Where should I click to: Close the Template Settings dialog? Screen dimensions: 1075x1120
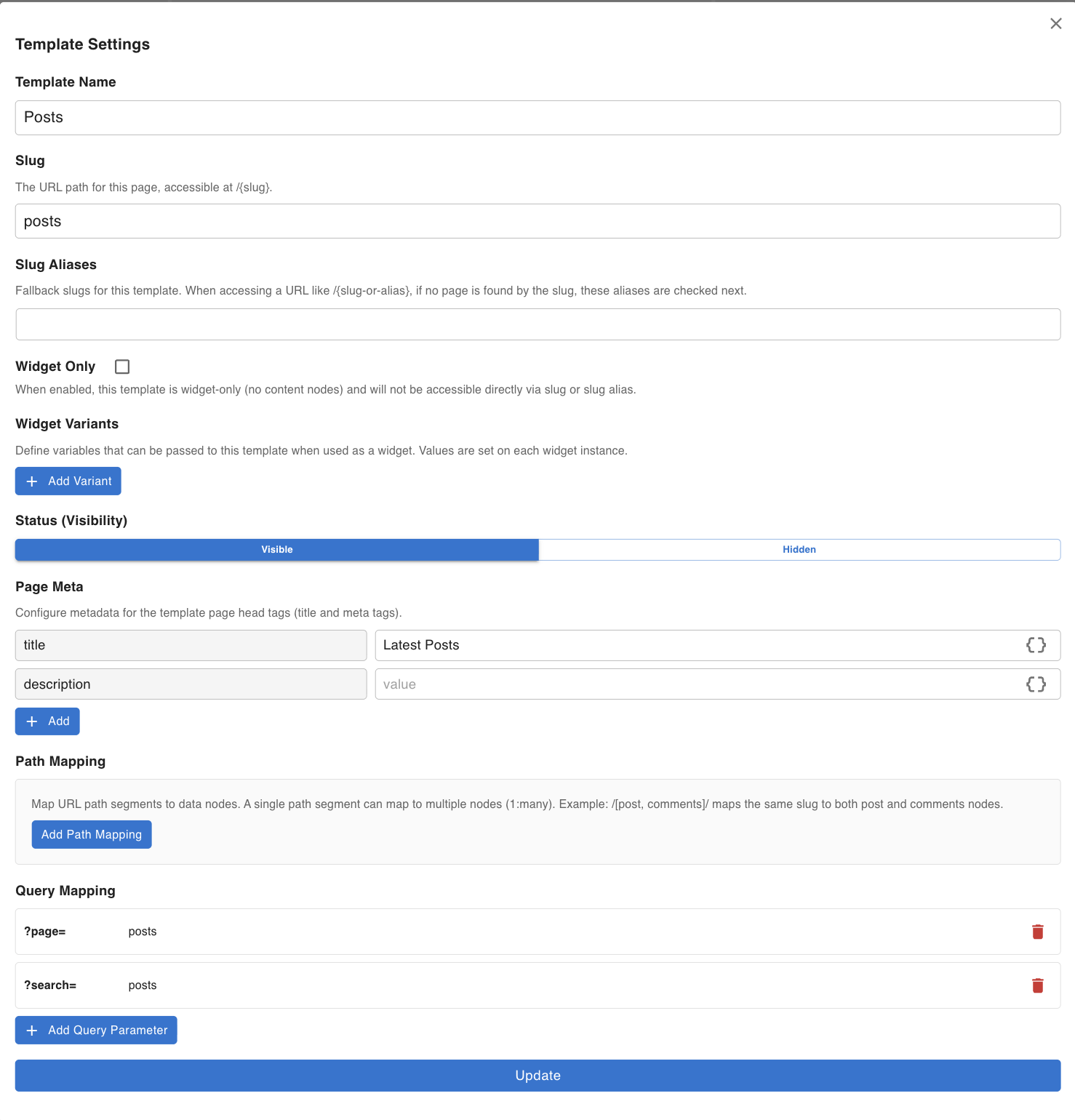coord(1055,24)
